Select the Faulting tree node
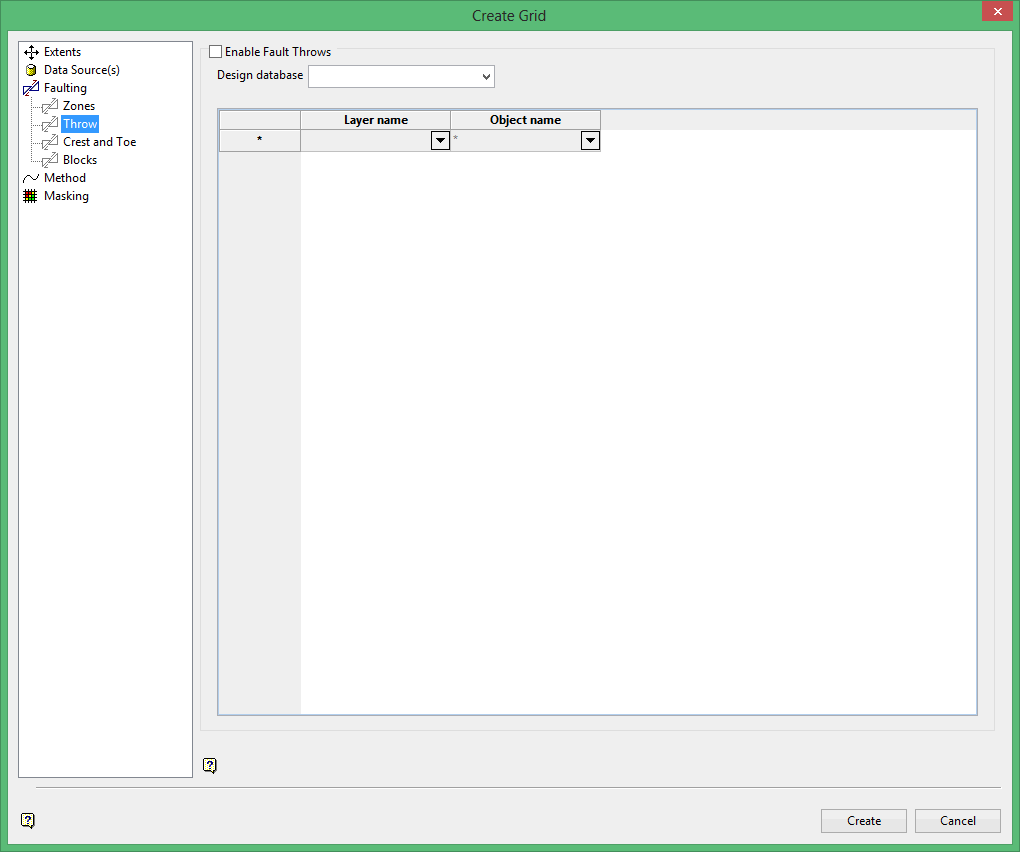 click(65, 88)
